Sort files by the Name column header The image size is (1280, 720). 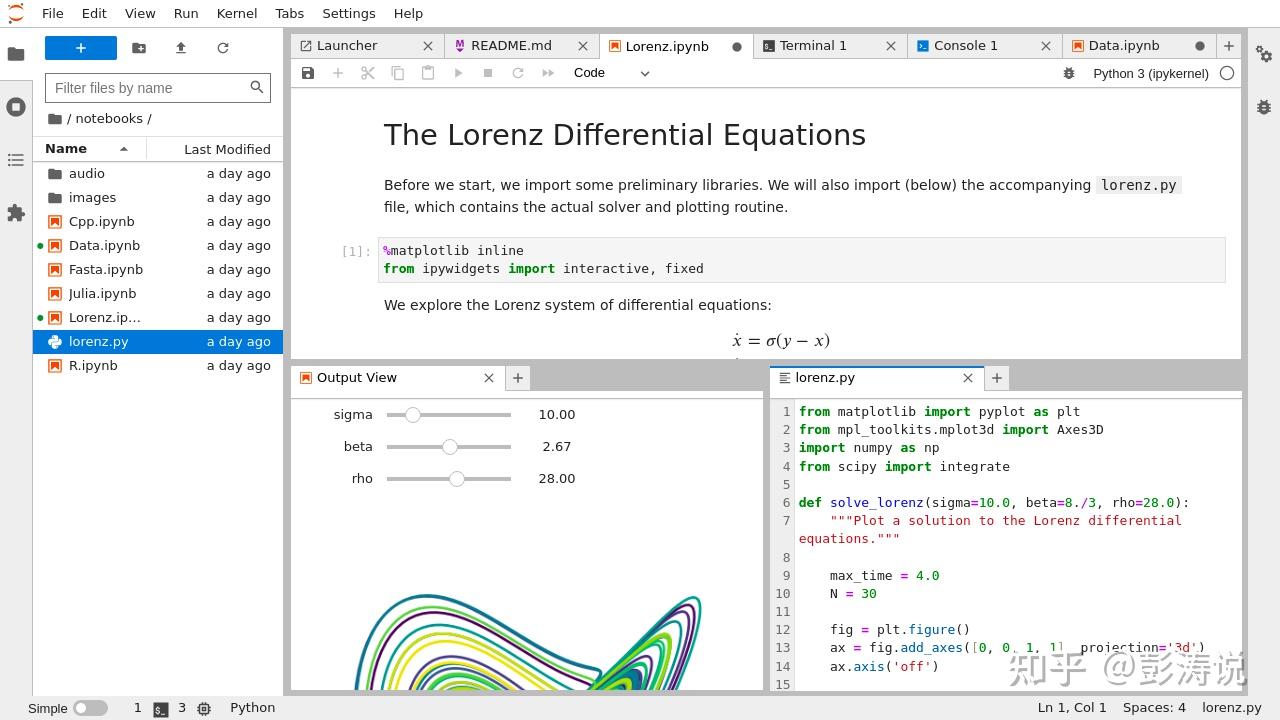[66, 149]
